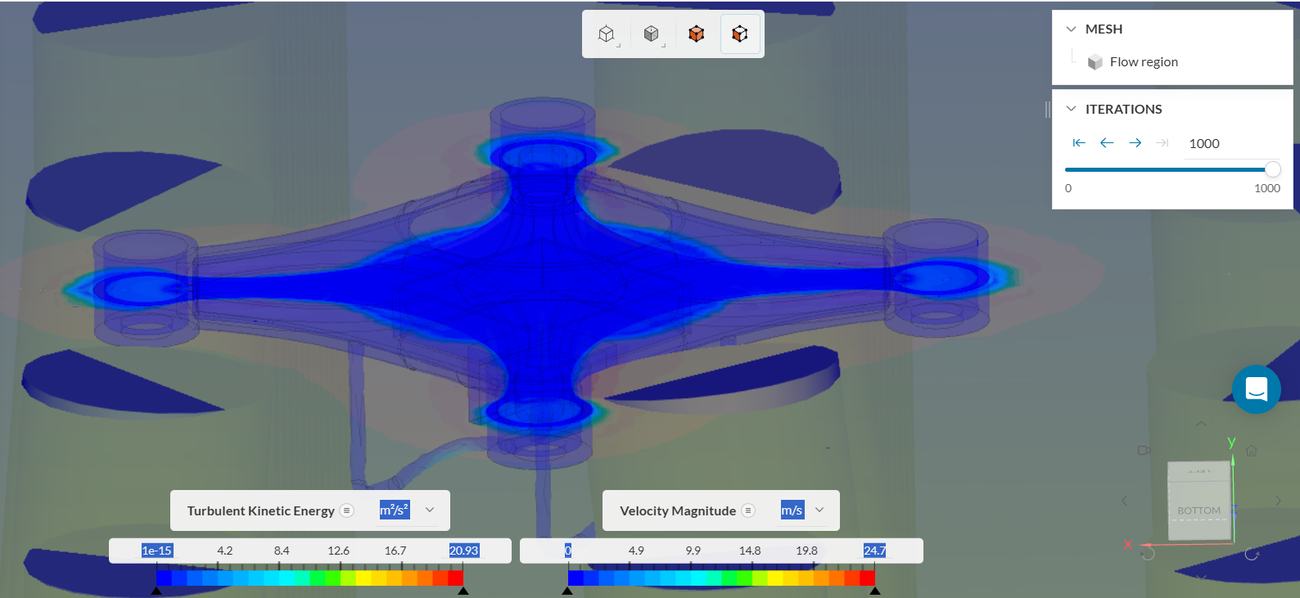
Task: Open Turbulent Kinetic Energy legend settings icon
Action: 346,510
